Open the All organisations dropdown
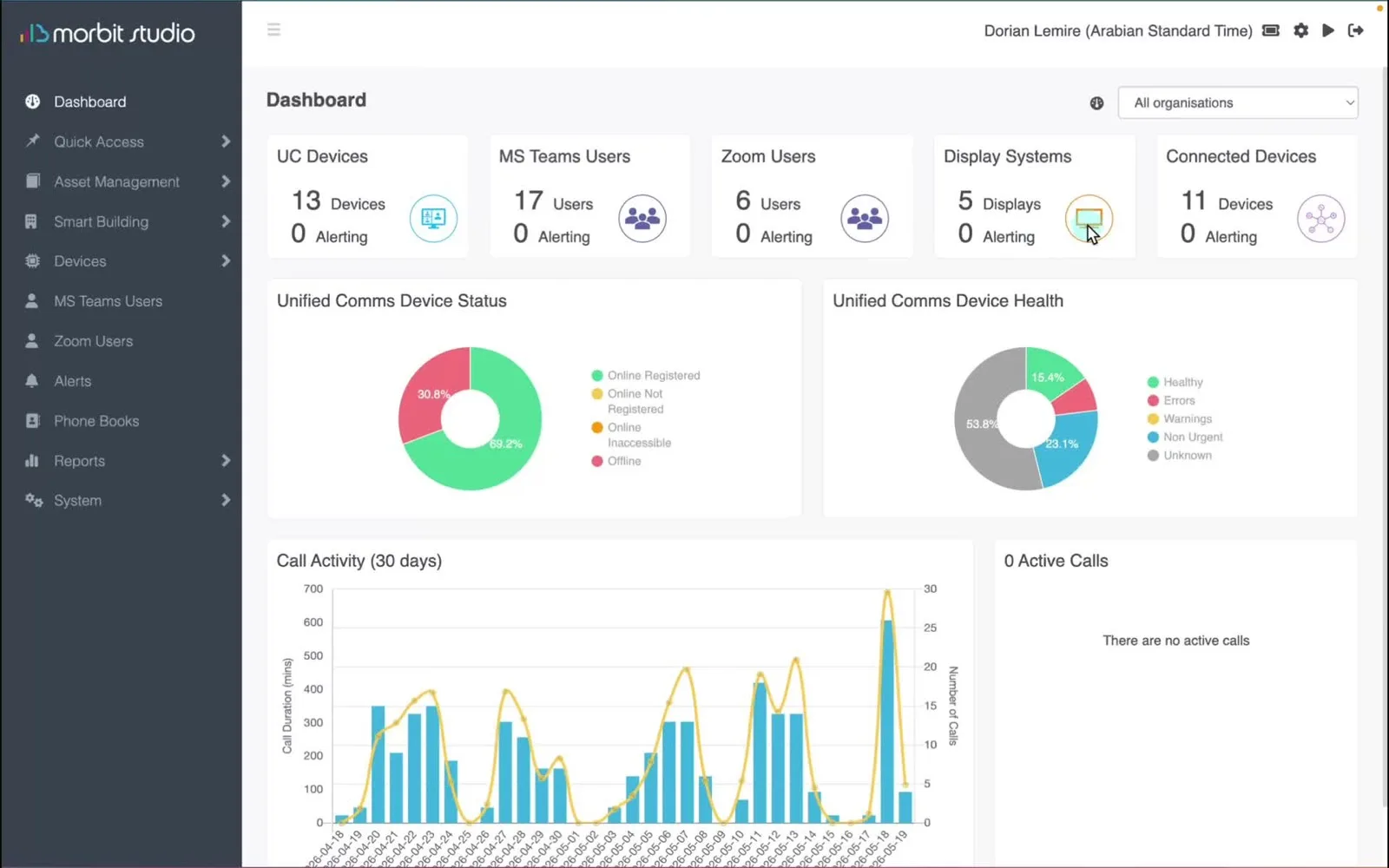This screenshot has height=868, width=1389. point(1238,102)
